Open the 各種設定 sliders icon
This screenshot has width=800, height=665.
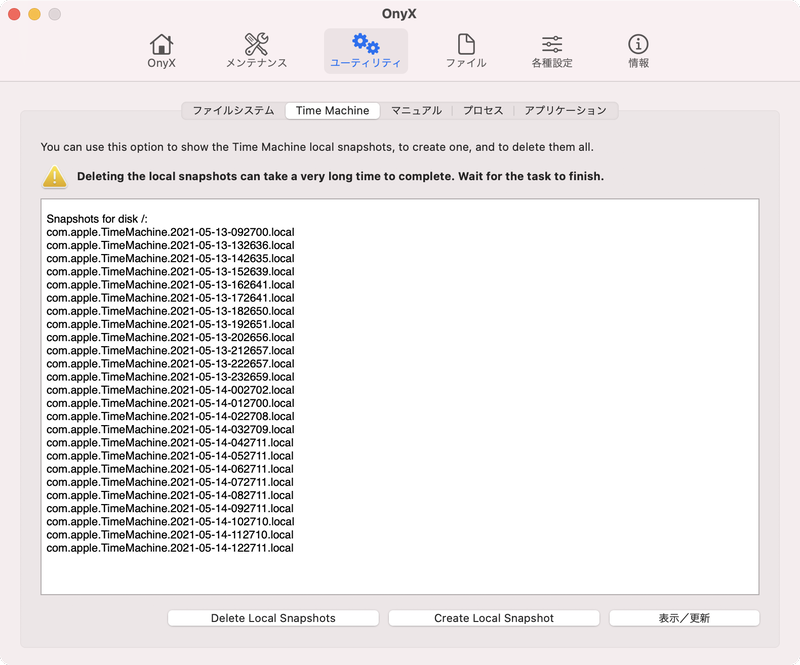(x=552, y=51)
